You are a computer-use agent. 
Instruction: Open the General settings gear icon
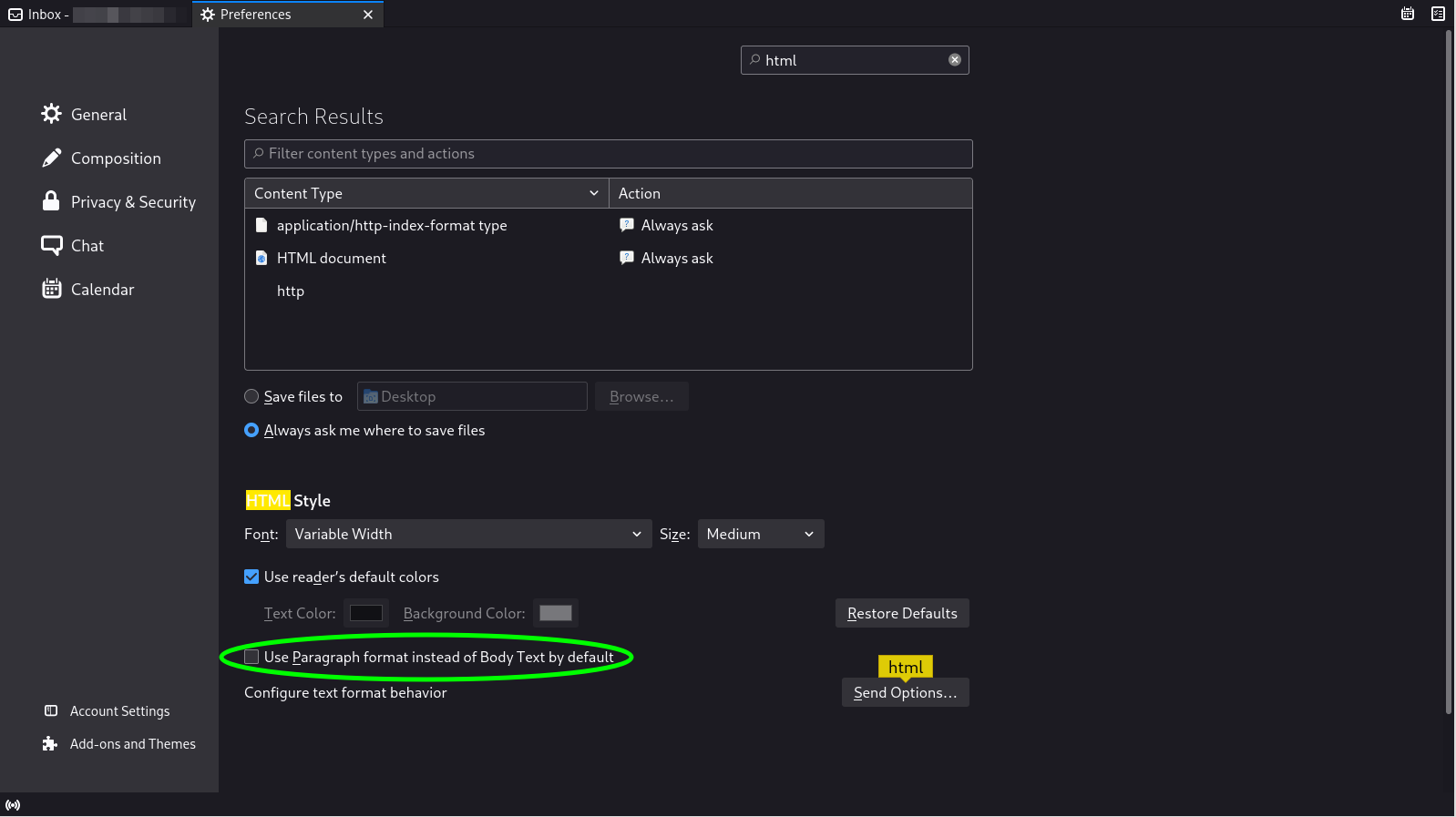(51, 114)
